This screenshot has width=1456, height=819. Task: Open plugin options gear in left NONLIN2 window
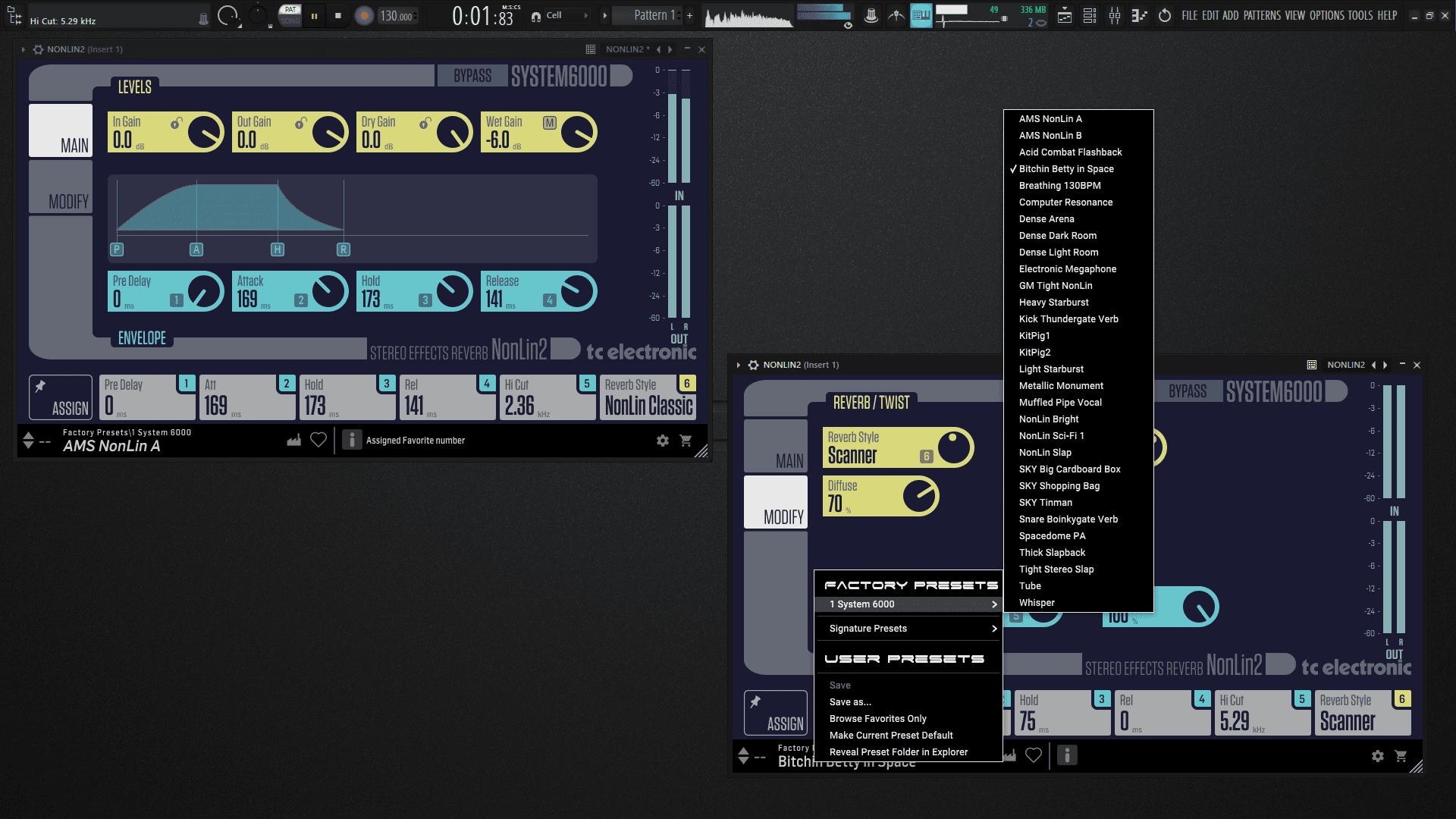click(38, 49)
